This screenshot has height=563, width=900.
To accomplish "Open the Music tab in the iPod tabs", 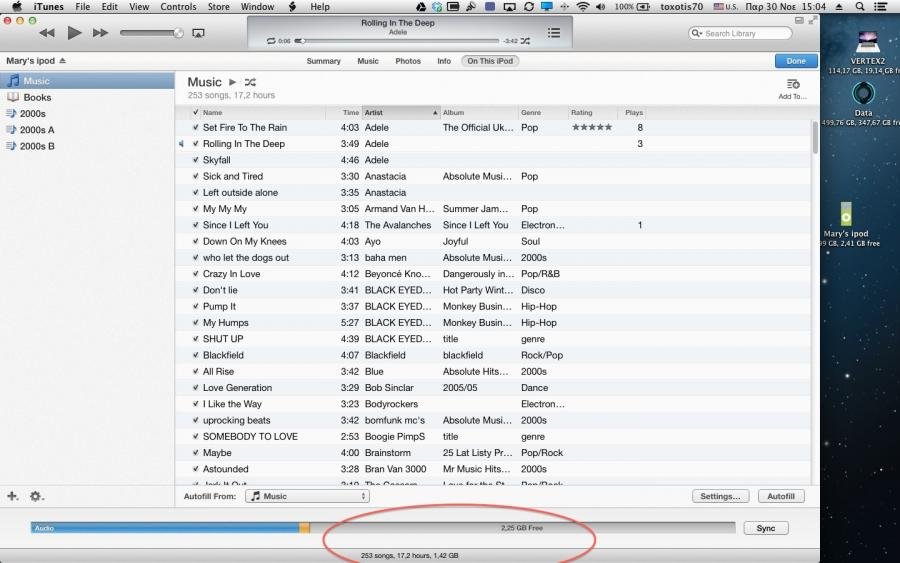I will [x=368, y=61].
